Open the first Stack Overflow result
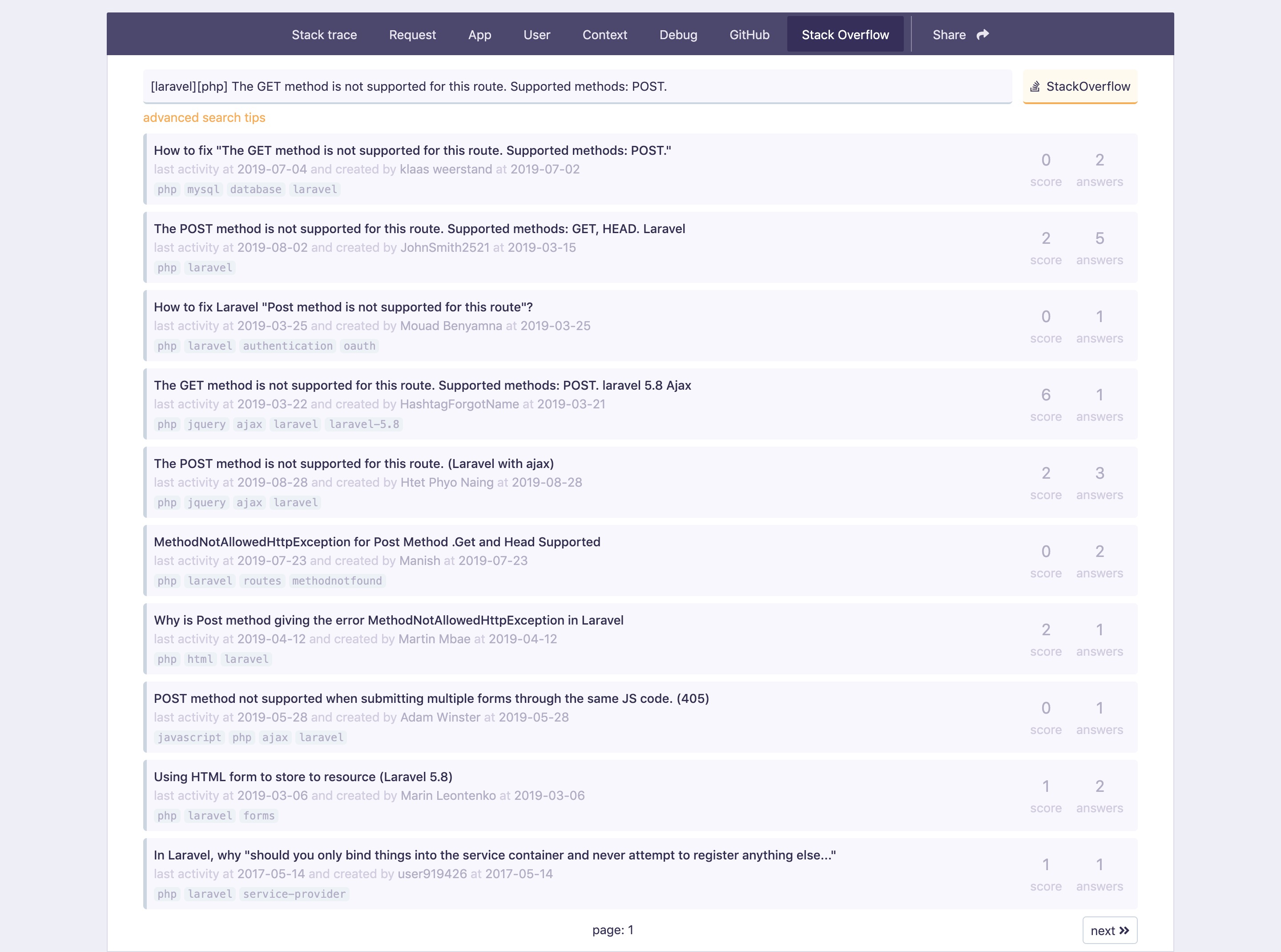The width and height of the screenshot is (1281, 952). click(413, 150)
